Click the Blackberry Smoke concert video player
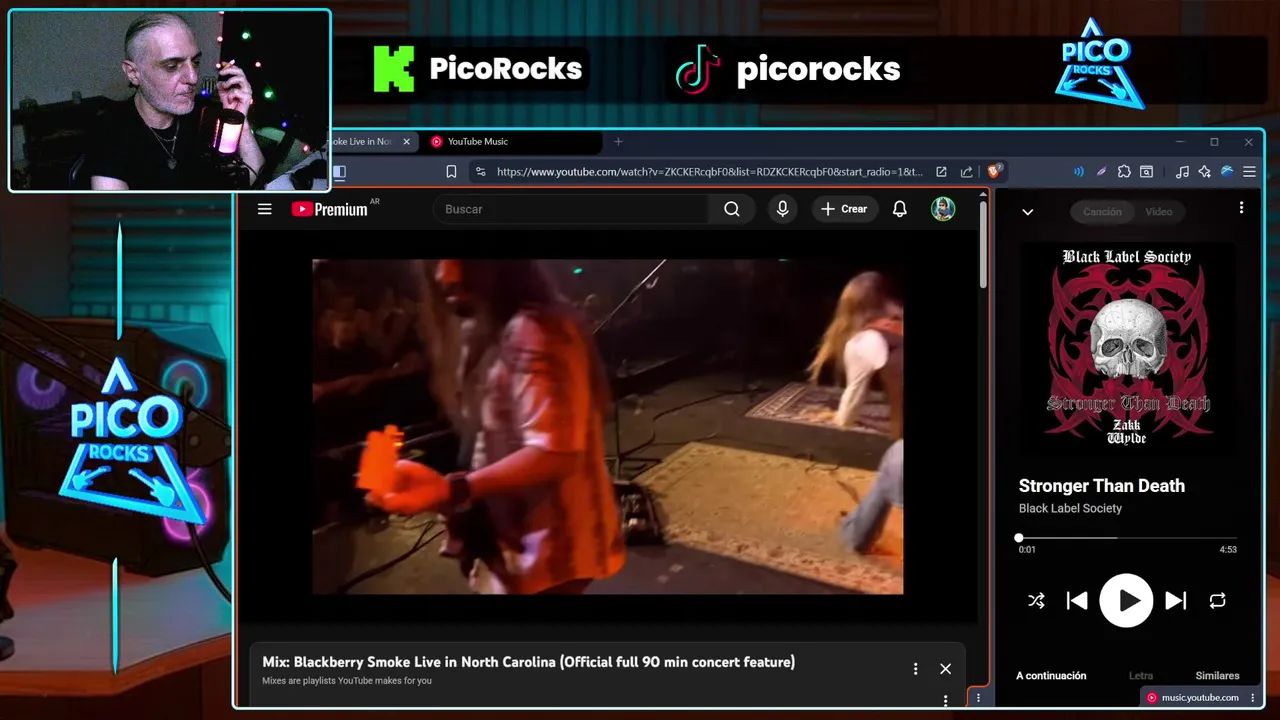Viewport: 1280px width, 720px height. (607, 427)
